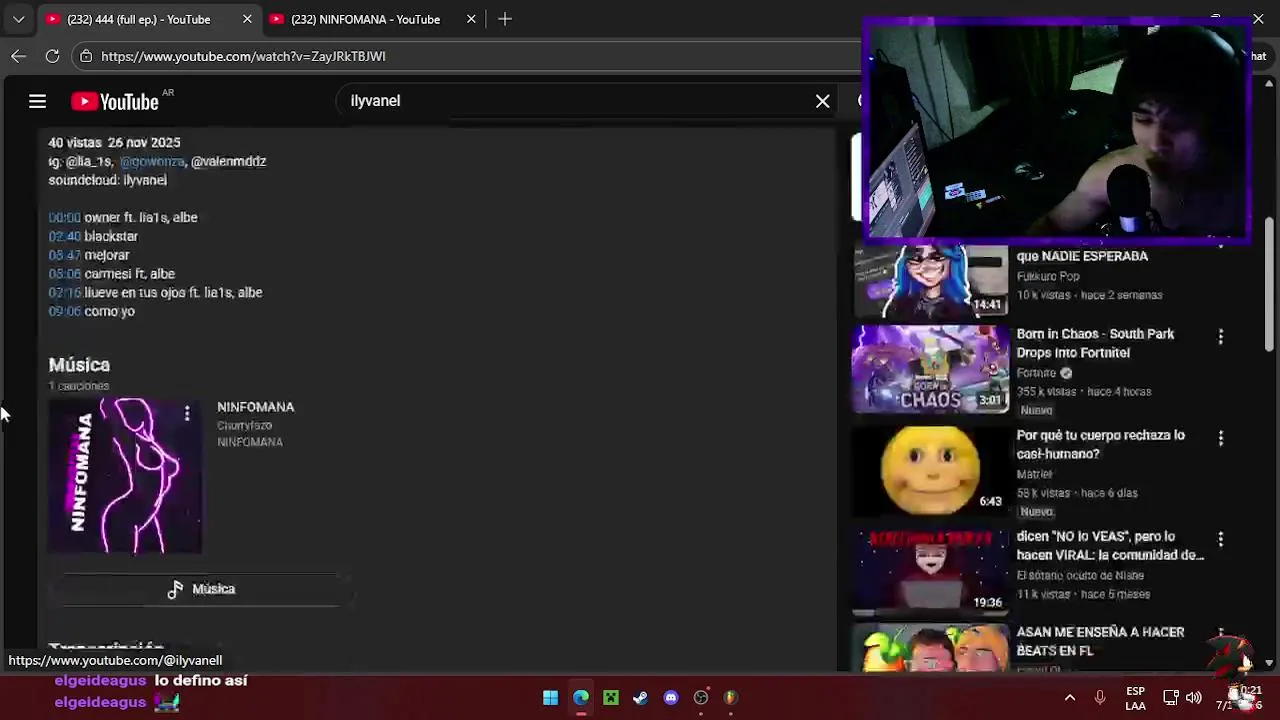Viewport: 1280px width, 720px height.
Task: Open the YouTube hamburger guide menu
Action: (37, 101)
